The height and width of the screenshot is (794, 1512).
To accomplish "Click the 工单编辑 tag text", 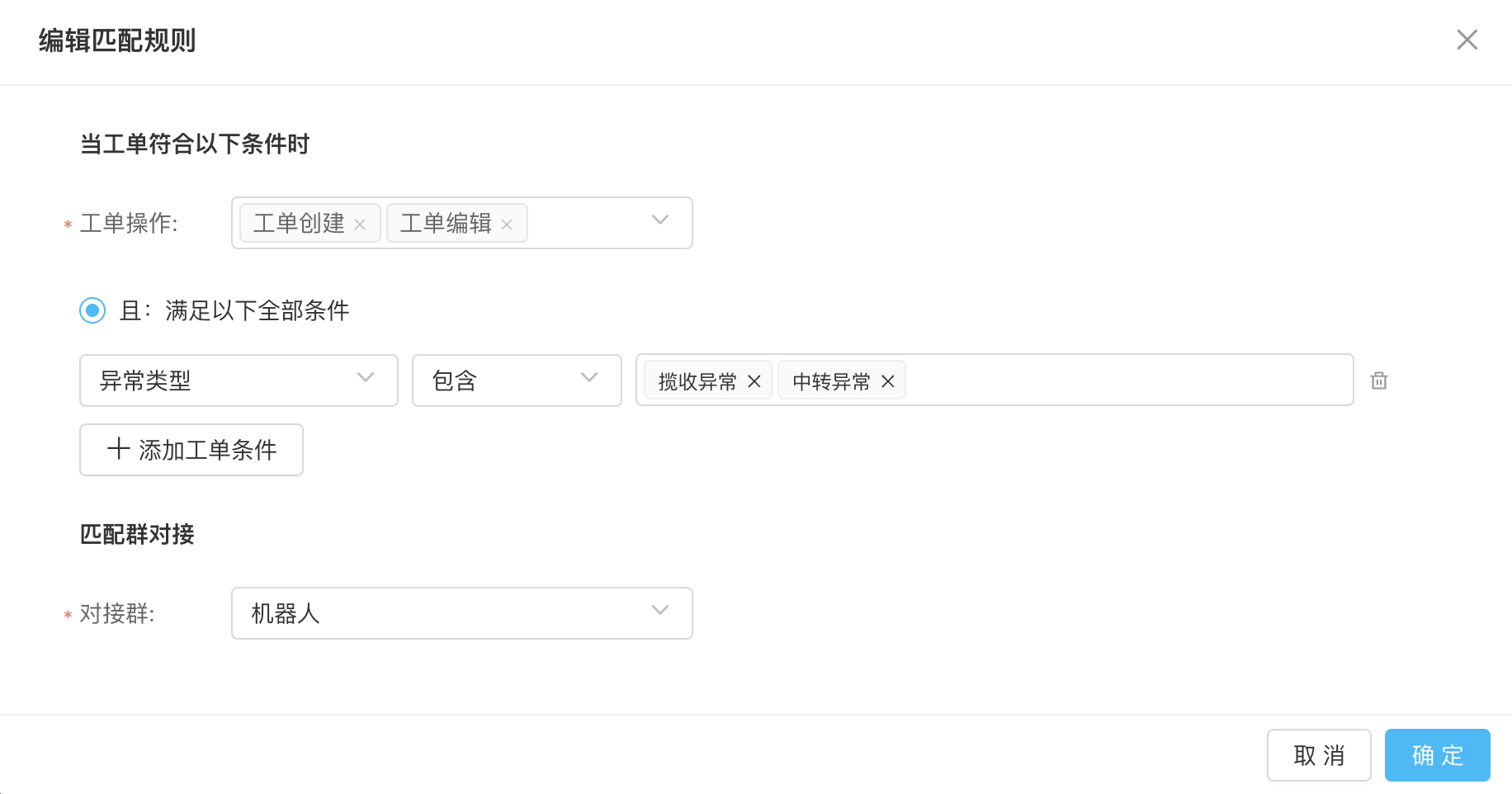I will click(x=446, y=224).
